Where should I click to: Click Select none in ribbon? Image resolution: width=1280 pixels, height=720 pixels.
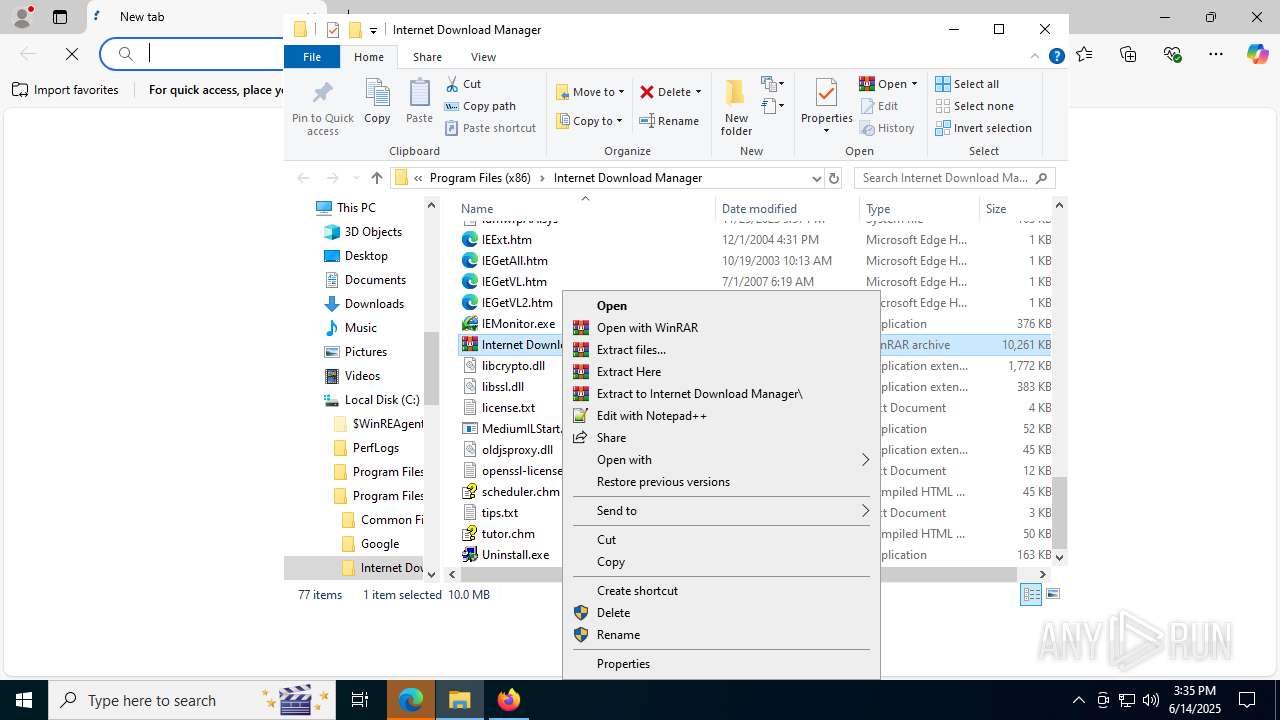click(x=975, y=106)
